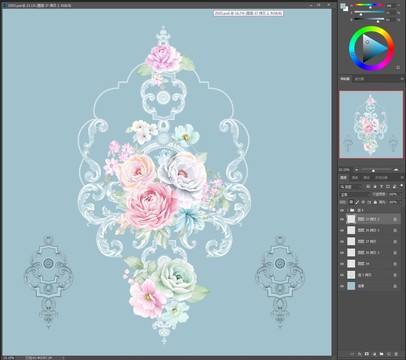Open the layer filter type dropdown
This screenshot has height=360, width=406.
click(351, 187)
